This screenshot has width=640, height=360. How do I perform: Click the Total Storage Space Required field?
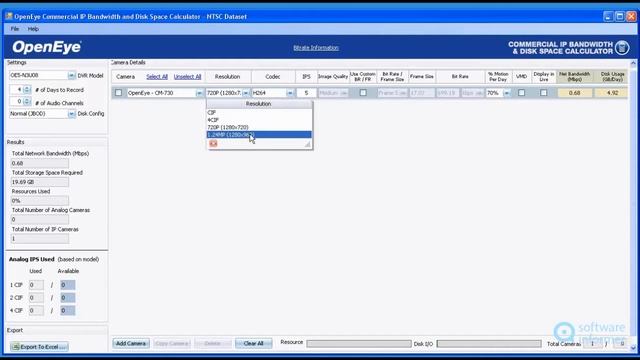coord(40,182)
